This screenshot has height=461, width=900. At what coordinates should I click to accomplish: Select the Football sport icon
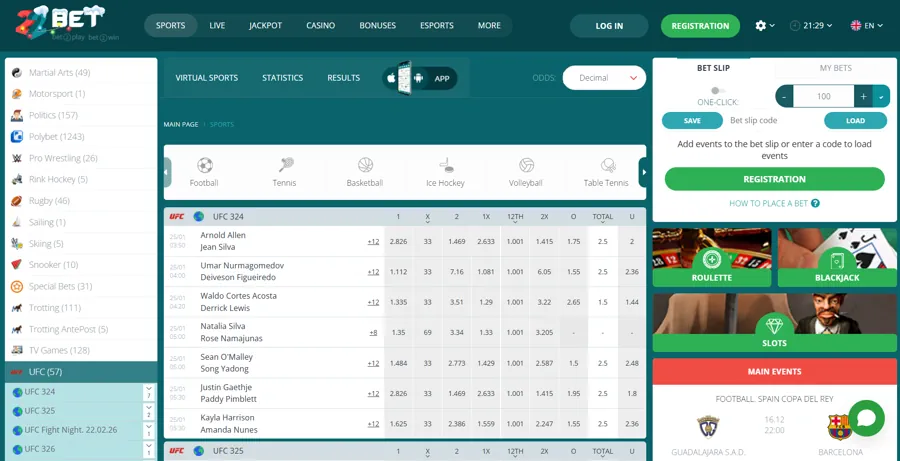click(204, 166)
